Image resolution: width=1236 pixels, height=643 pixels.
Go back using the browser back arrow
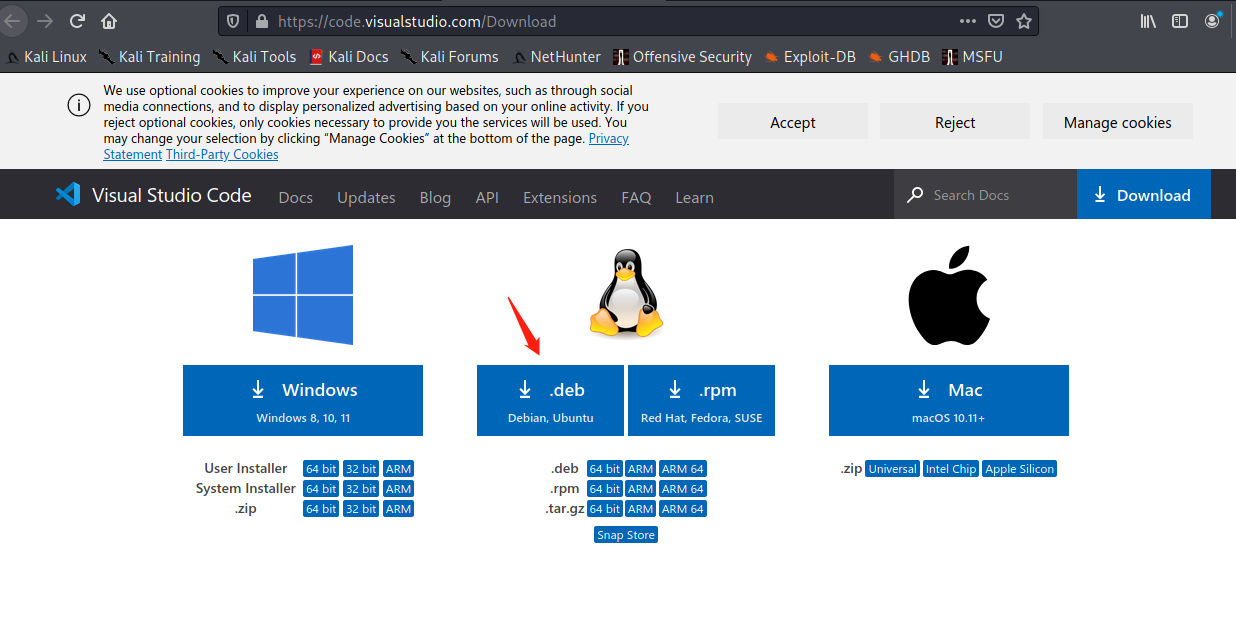13,21
